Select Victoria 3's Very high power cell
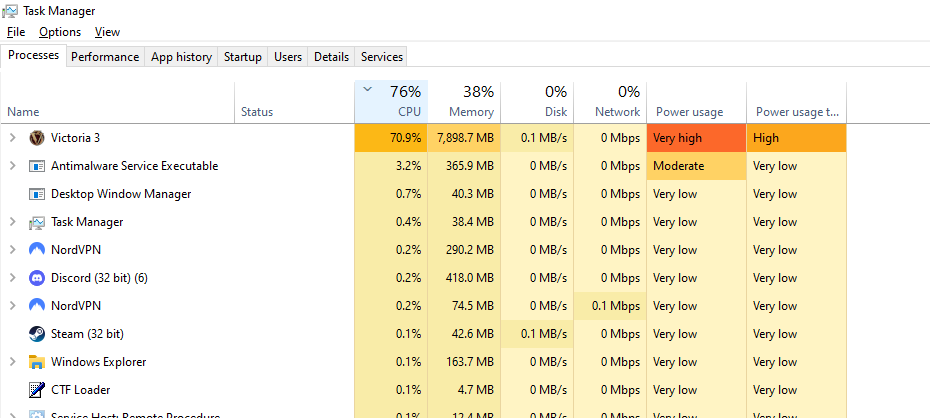 696,138
